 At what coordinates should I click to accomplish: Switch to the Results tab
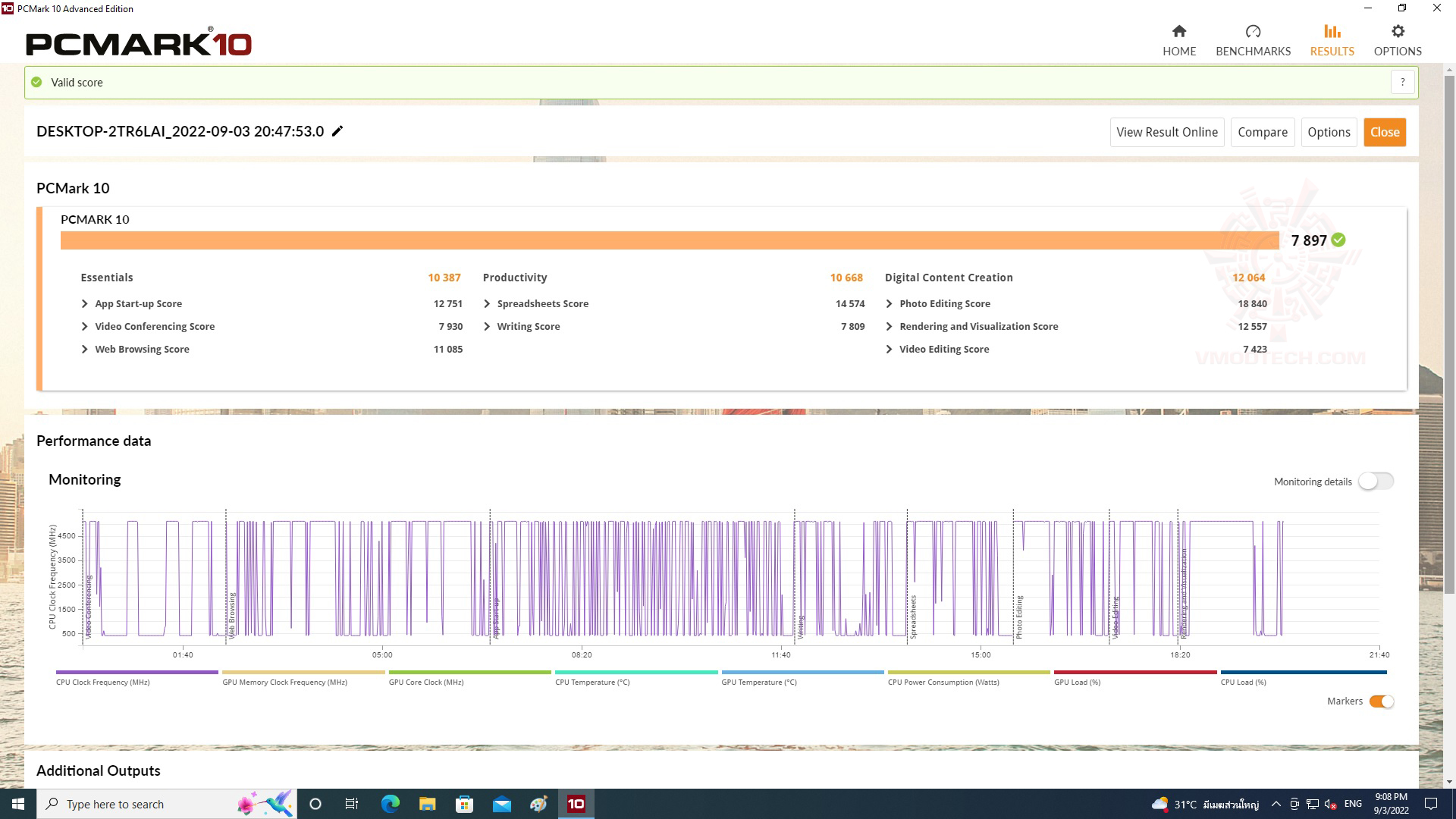[1332, 51]
